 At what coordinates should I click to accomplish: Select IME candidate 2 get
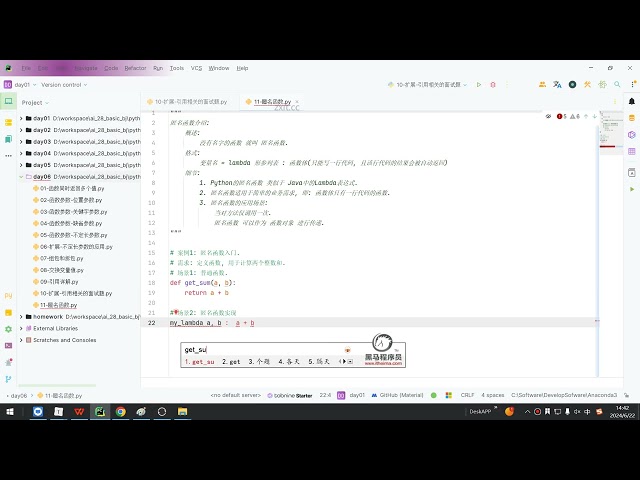(x=231, y=362)
